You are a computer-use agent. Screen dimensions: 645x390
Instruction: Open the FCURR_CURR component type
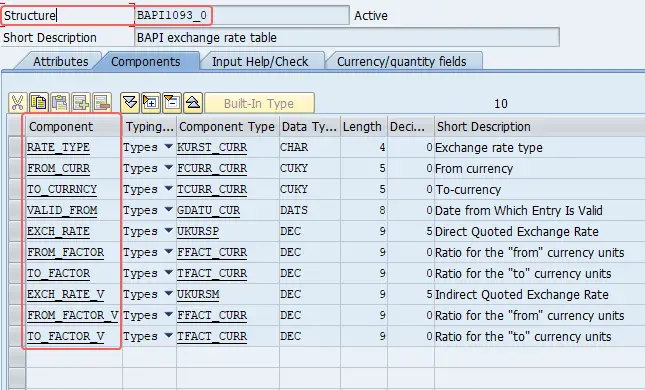pyautogui.click(x=212, y=168)
